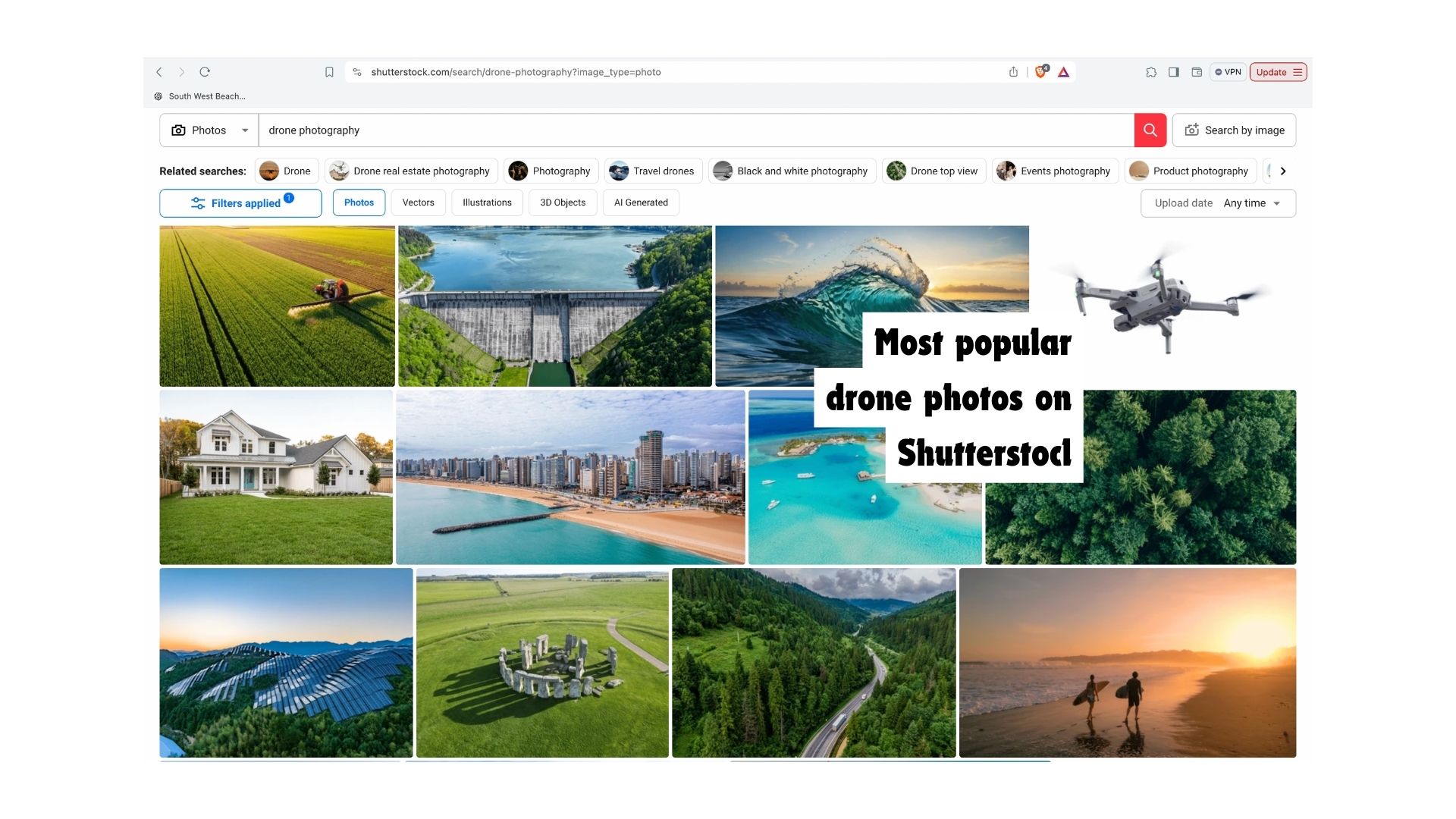Click the camera/Photos search icon

pos(178,130)
